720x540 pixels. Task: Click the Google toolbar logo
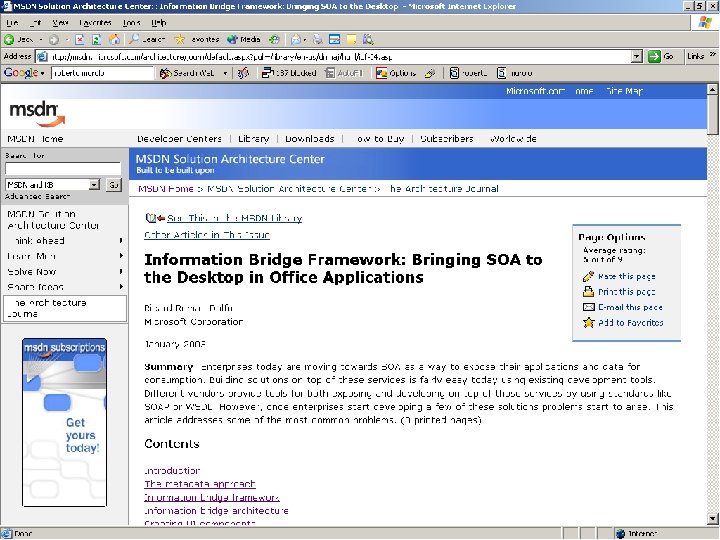coord(21,73)
